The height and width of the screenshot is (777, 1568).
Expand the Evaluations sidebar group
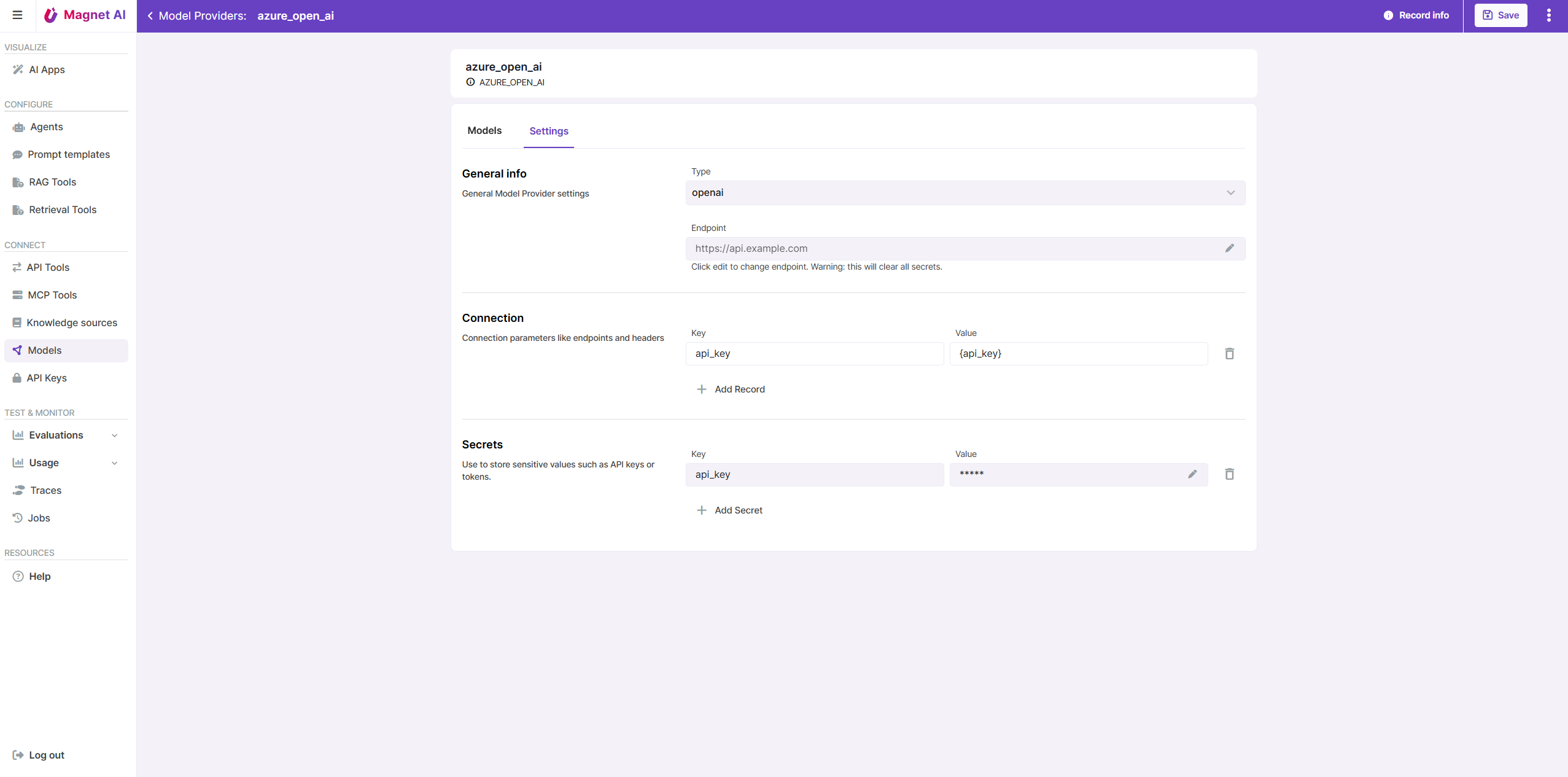(x=114, y=435)
